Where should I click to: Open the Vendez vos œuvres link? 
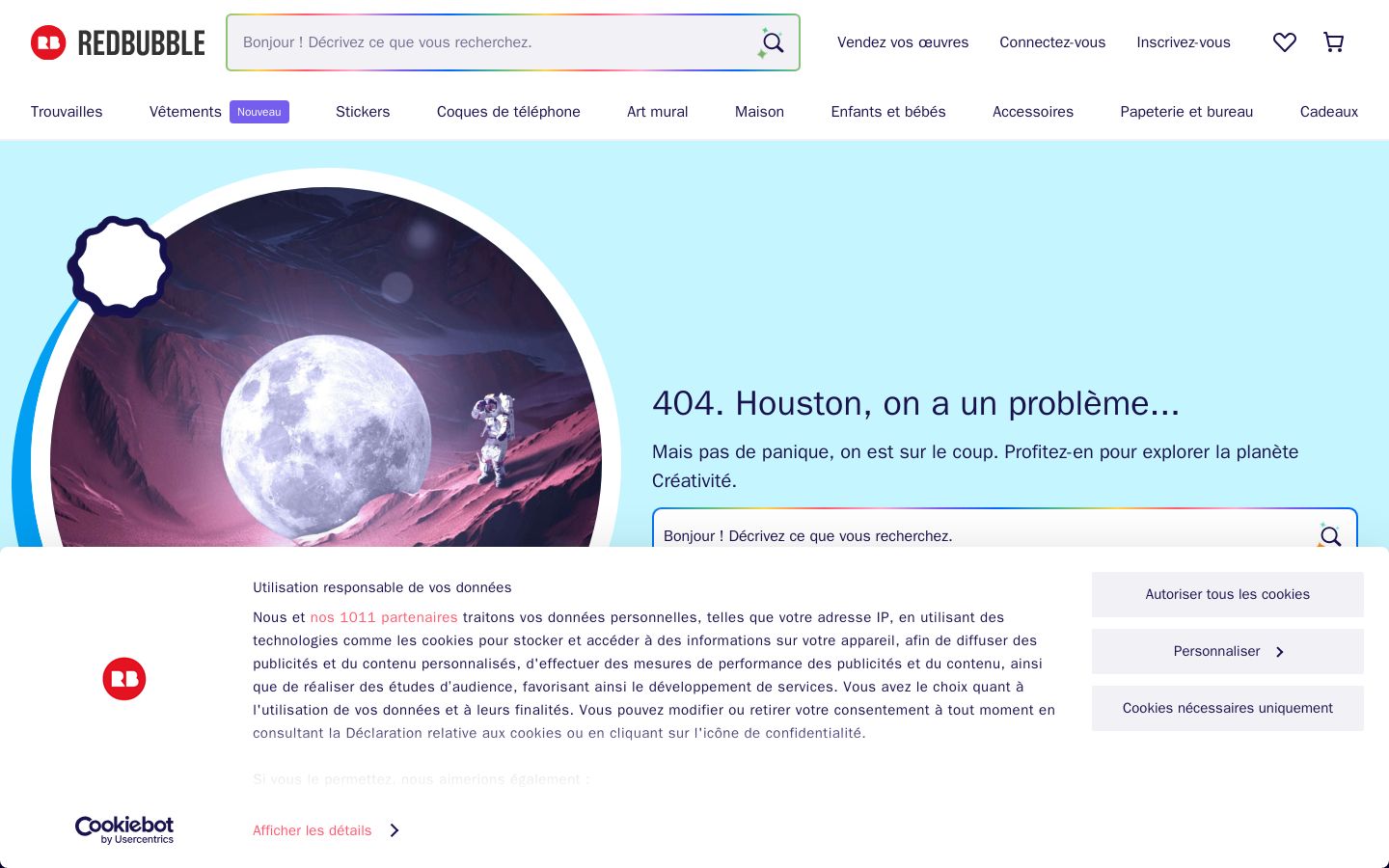pyautogui.click(x=903, y=42)
